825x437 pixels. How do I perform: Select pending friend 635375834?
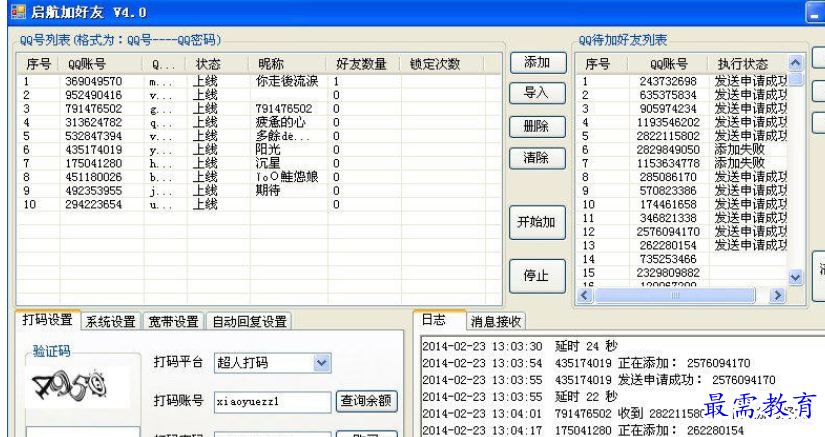click(x=682, y=95)
